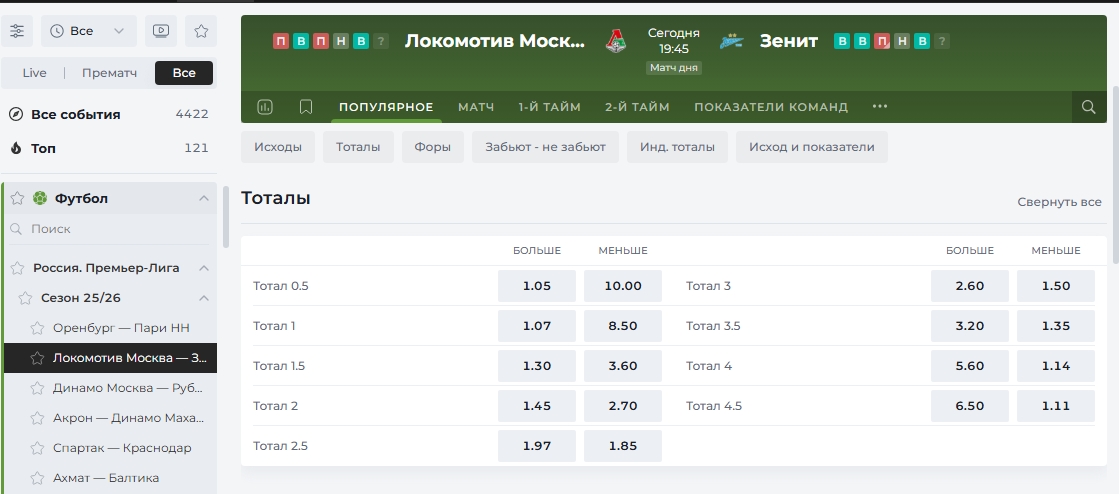1119x494 pixels.
Task: Open the match statistics chart icon
Action: (265, 107)
